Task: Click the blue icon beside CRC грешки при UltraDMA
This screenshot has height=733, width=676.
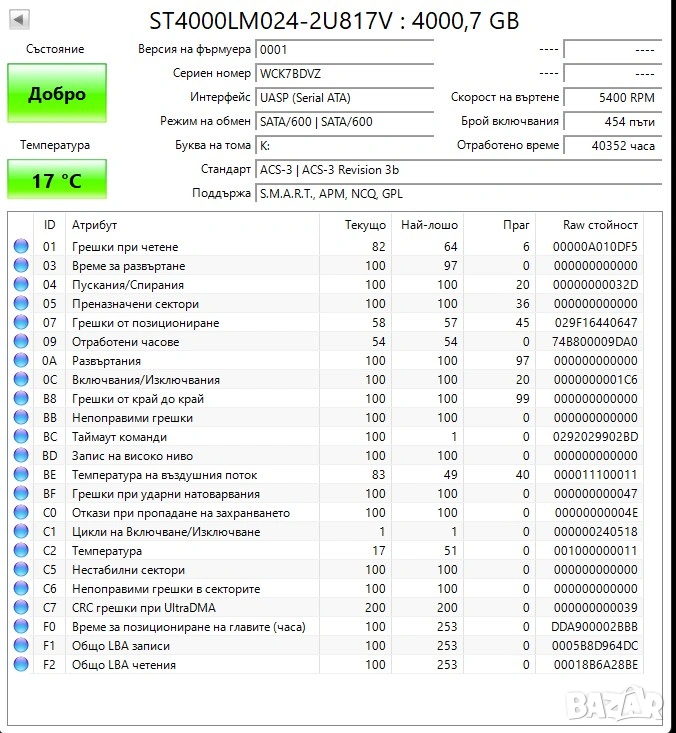Action: 21,608
